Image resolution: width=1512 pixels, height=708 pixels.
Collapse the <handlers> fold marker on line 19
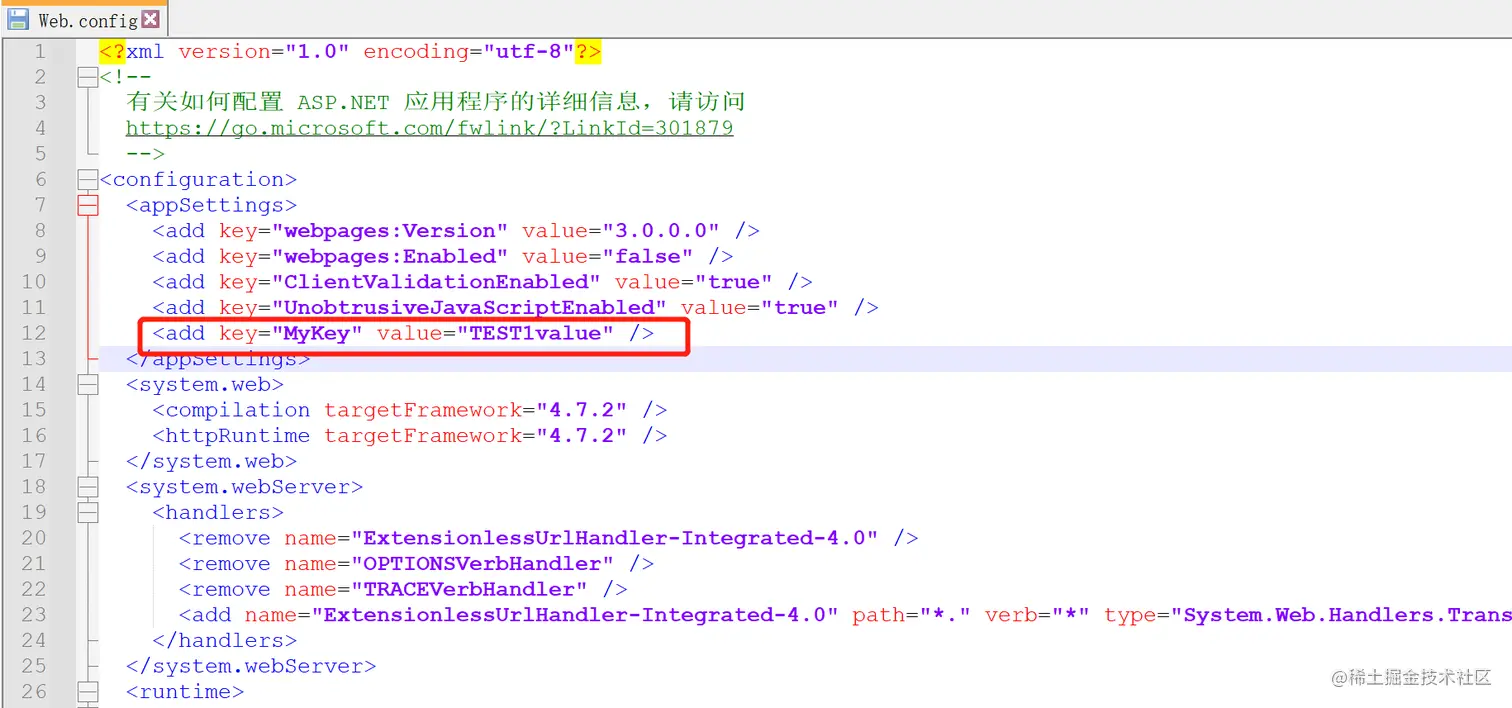(88, 512)
